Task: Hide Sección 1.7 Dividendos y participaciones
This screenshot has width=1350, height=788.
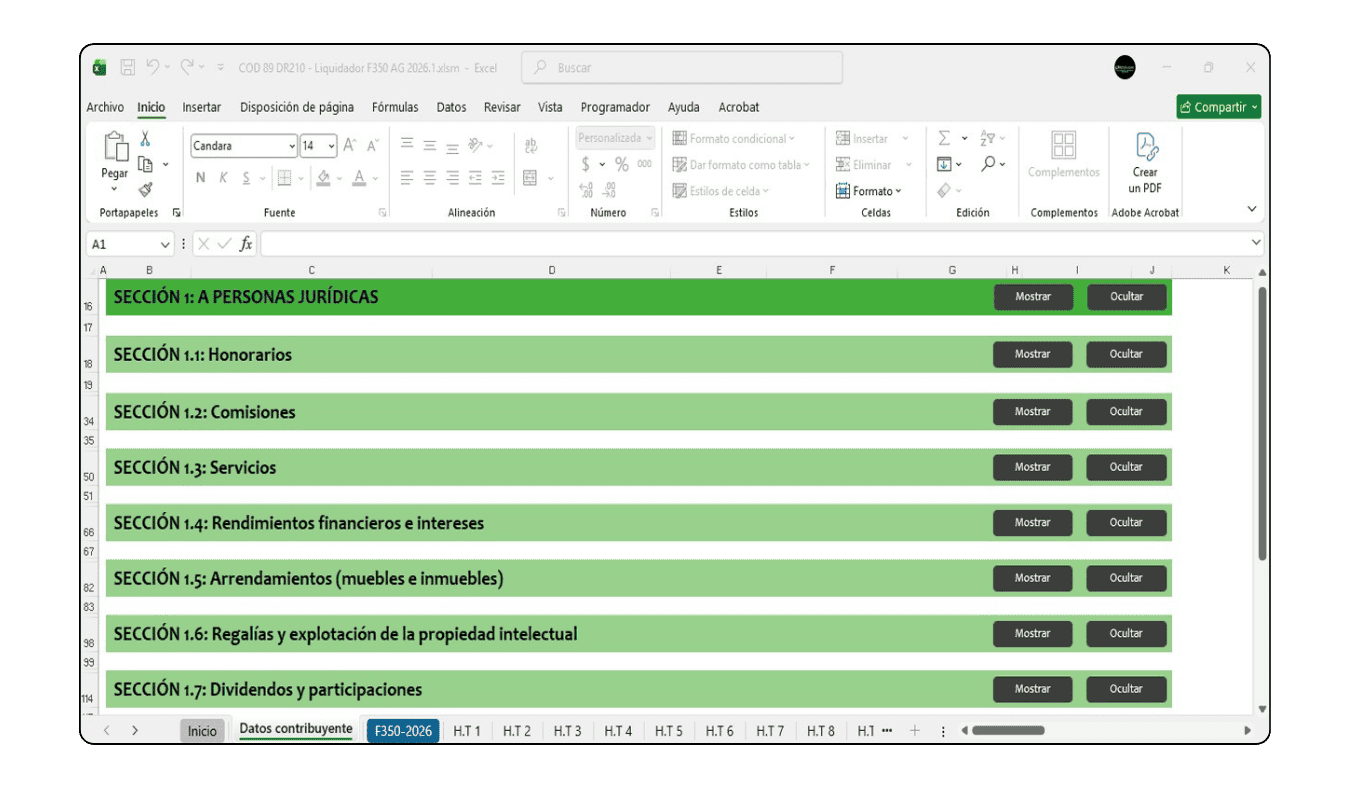Action: click(1126, 689)
